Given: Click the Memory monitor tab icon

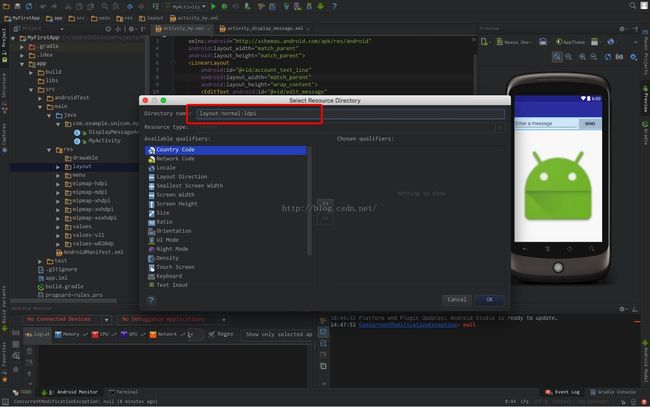Looking at the screenshot, I should click(58, 334).
